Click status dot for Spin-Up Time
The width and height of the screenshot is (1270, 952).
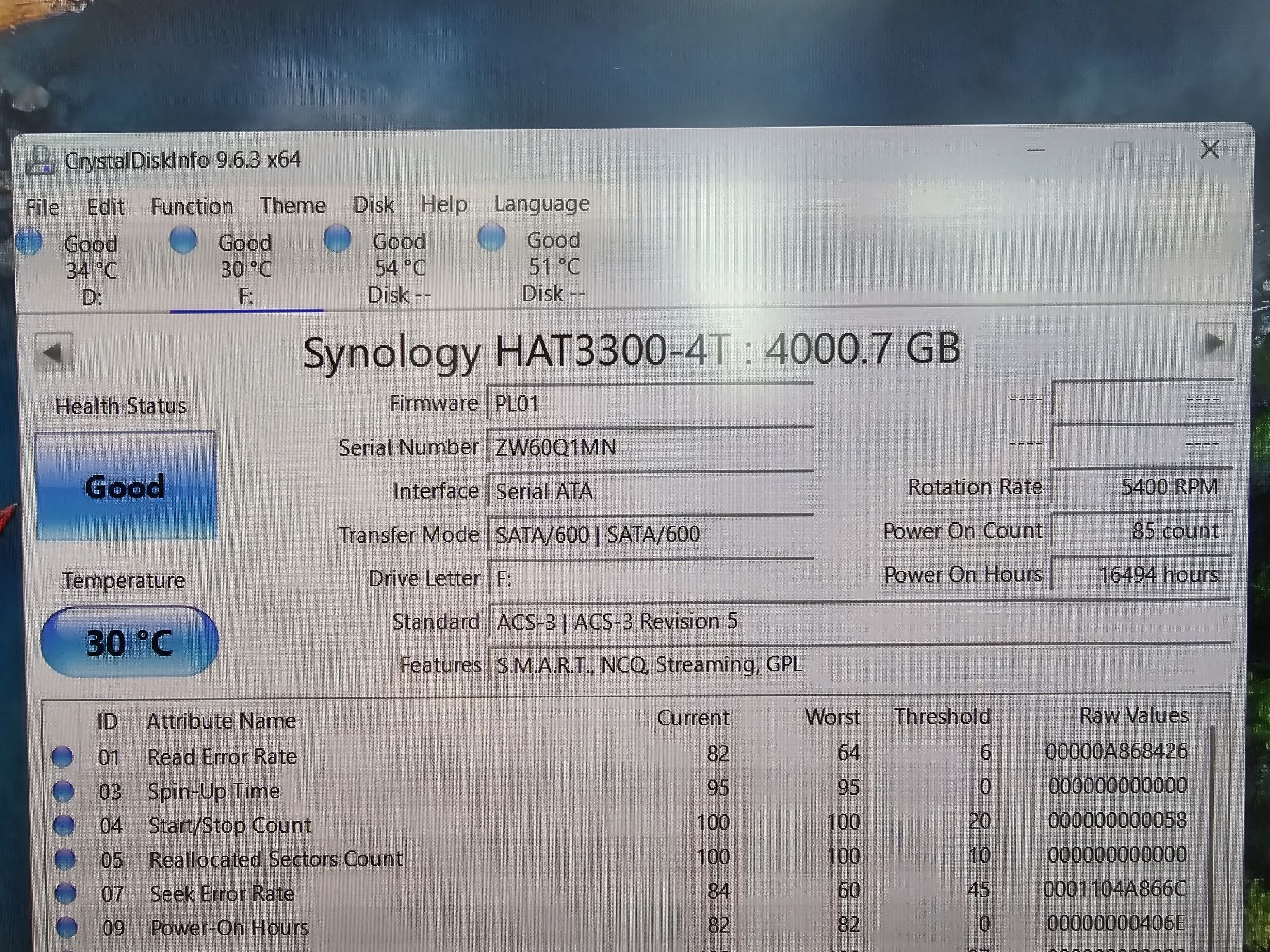click(x=63, y=791)
